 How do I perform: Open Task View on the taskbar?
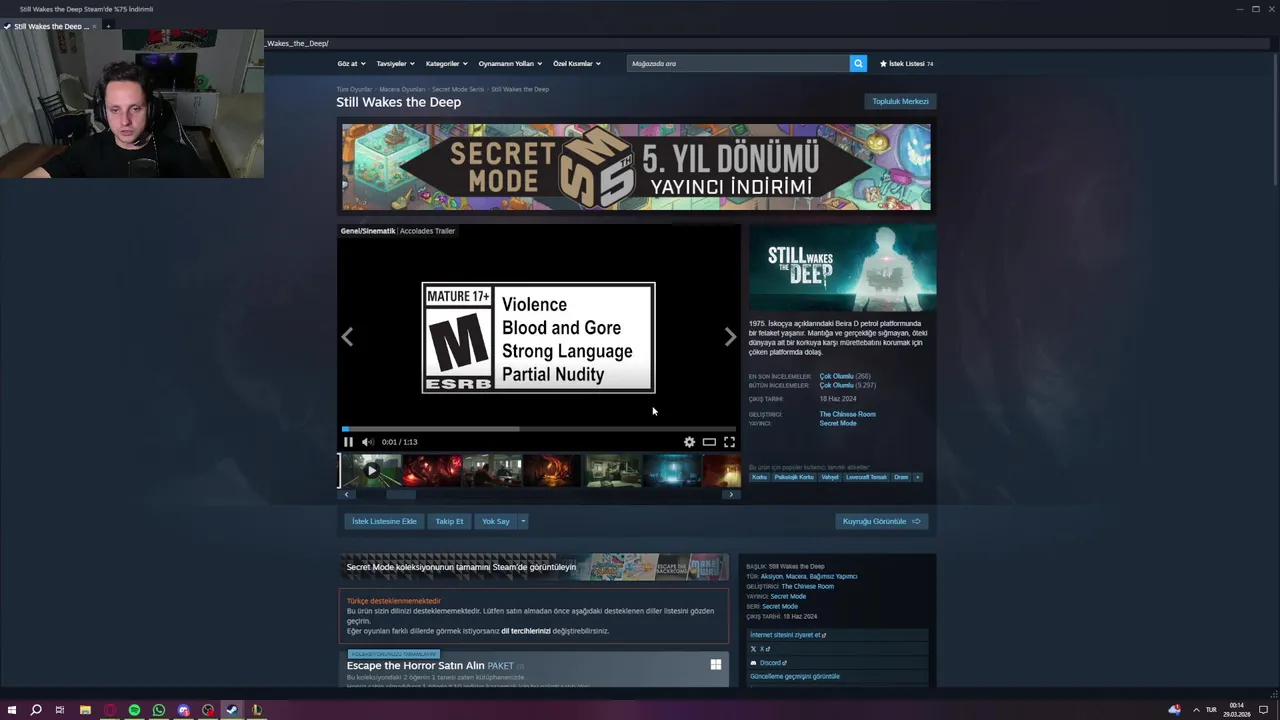coord(60,710)
